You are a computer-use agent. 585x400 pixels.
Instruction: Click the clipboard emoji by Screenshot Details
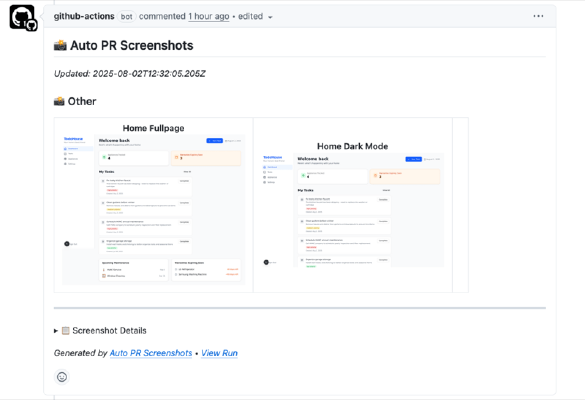65,331
